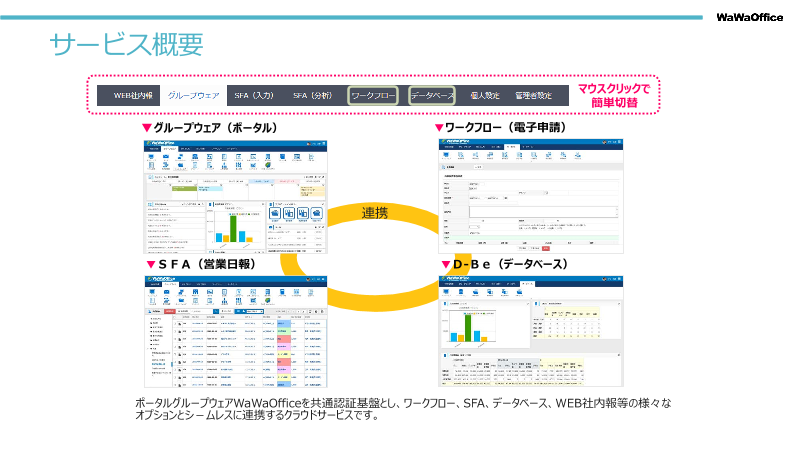
Task: Click the ▼D-Be（データベース） heading
Action: (x=505, y=264)
